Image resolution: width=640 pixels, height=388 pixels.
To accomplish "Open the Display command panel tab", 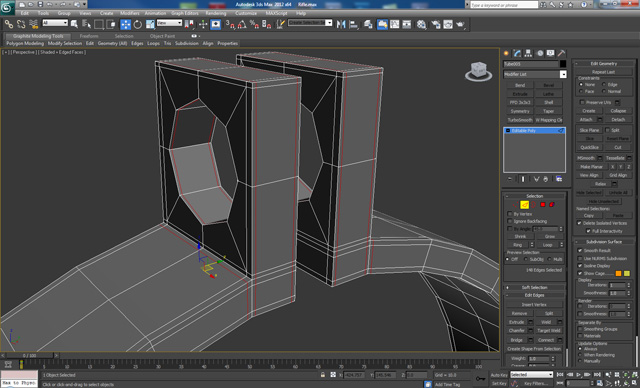I will pos(551,53).
